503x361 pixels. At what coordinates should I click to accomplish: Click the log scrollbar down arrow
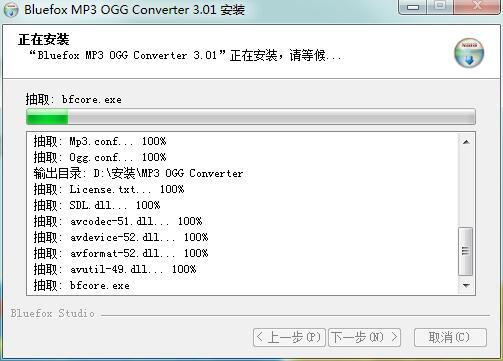pyautogui.click(x=466, y=285)
